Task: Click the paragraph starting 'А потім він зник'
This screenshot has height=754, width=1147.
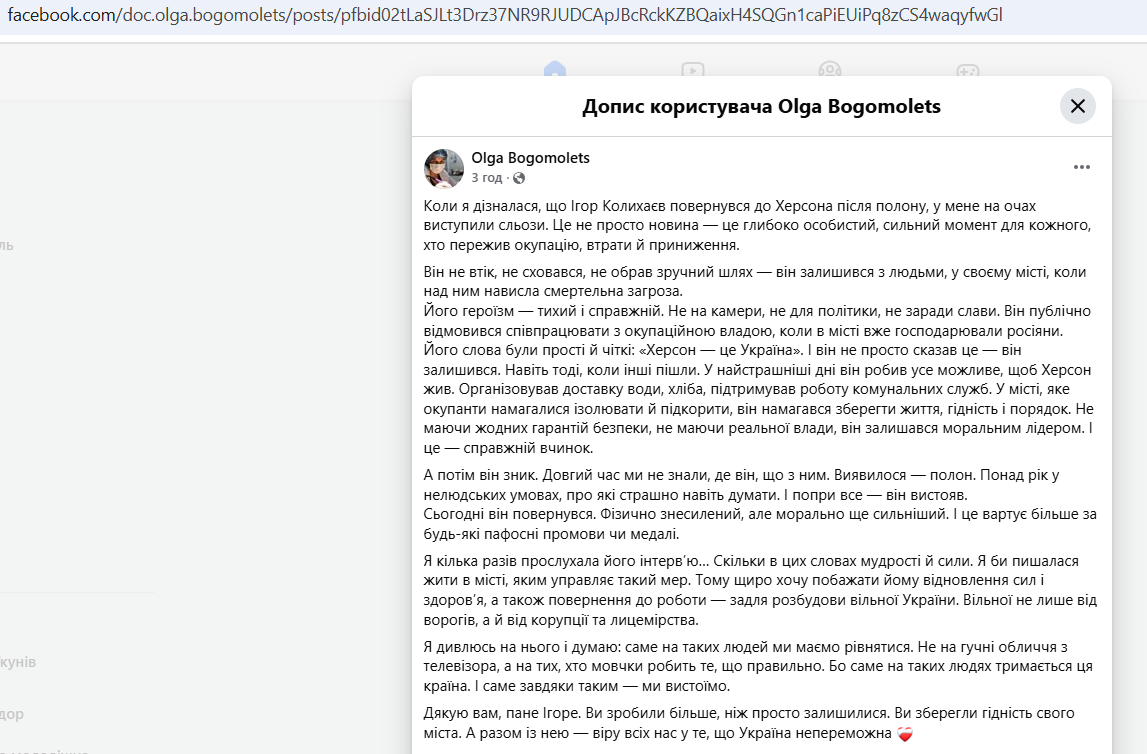Action: 760,505
